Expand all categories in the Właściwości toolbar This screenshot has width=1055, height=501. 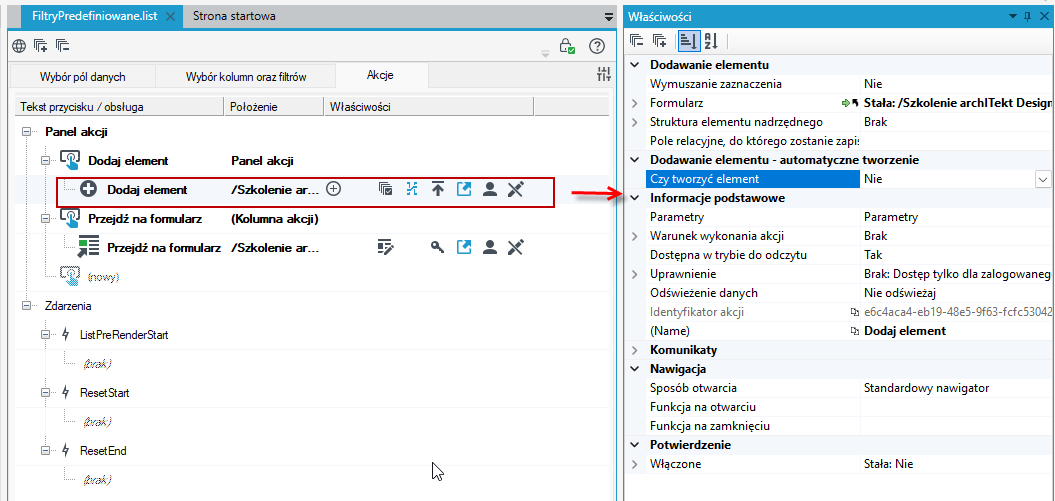click(x=660, y=41)
